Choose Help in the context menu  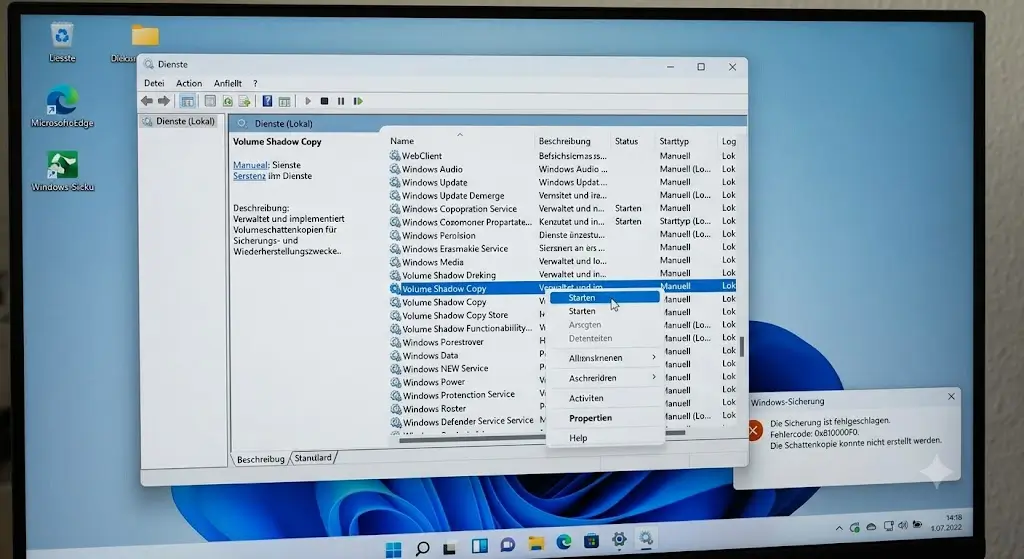pyautogui.click(x=605, y=438)
